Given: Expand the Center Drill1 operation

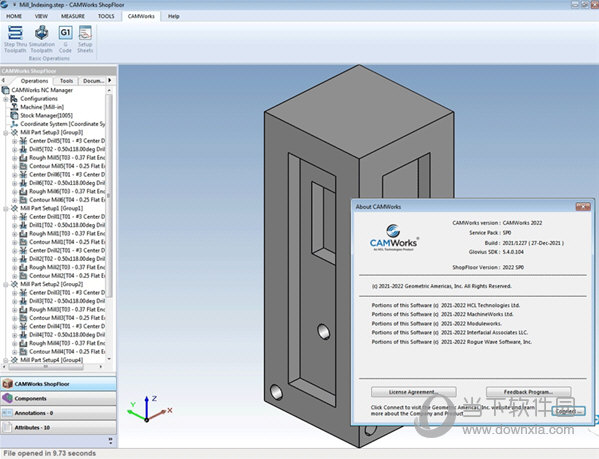Looking at the screenshot, I should coord(15,217).
